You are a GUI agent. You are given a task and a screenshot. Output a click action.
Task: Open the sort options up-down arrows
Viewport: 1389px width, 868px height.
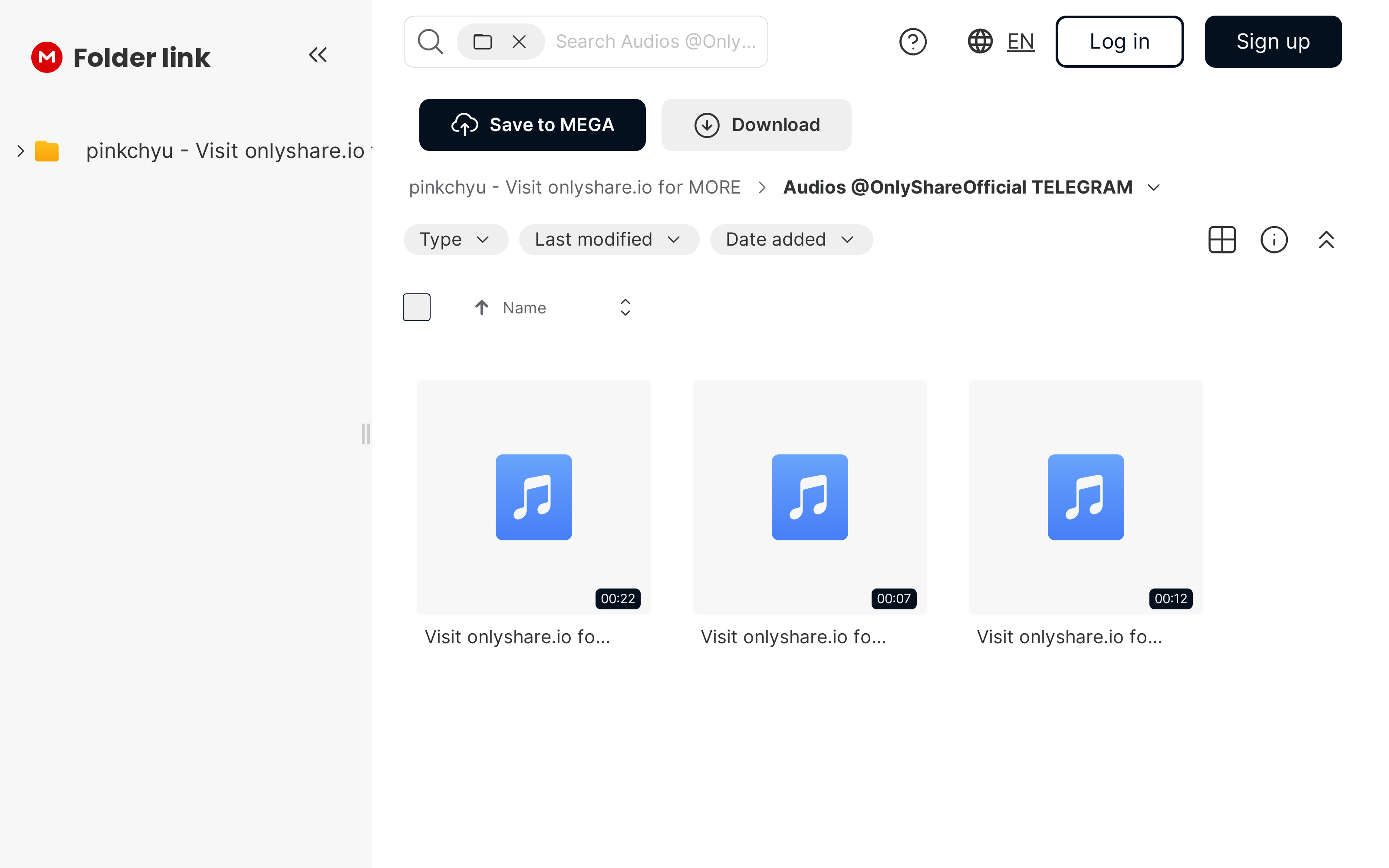tap(625, 307)
